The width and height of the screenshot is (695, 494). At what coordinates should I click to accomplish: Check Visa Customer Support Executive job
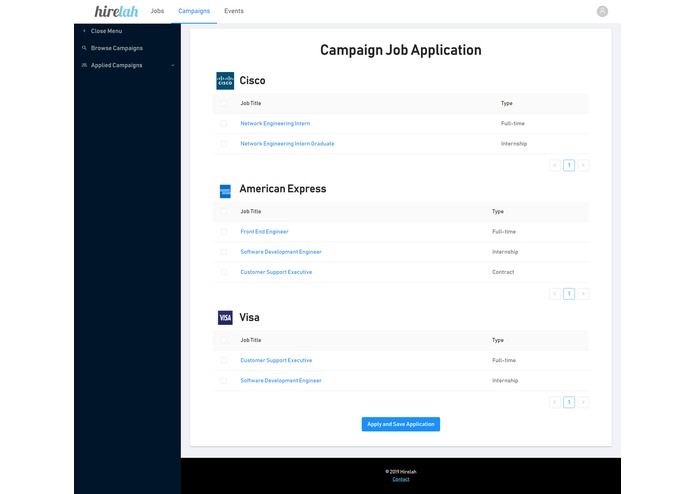[224, 360]
